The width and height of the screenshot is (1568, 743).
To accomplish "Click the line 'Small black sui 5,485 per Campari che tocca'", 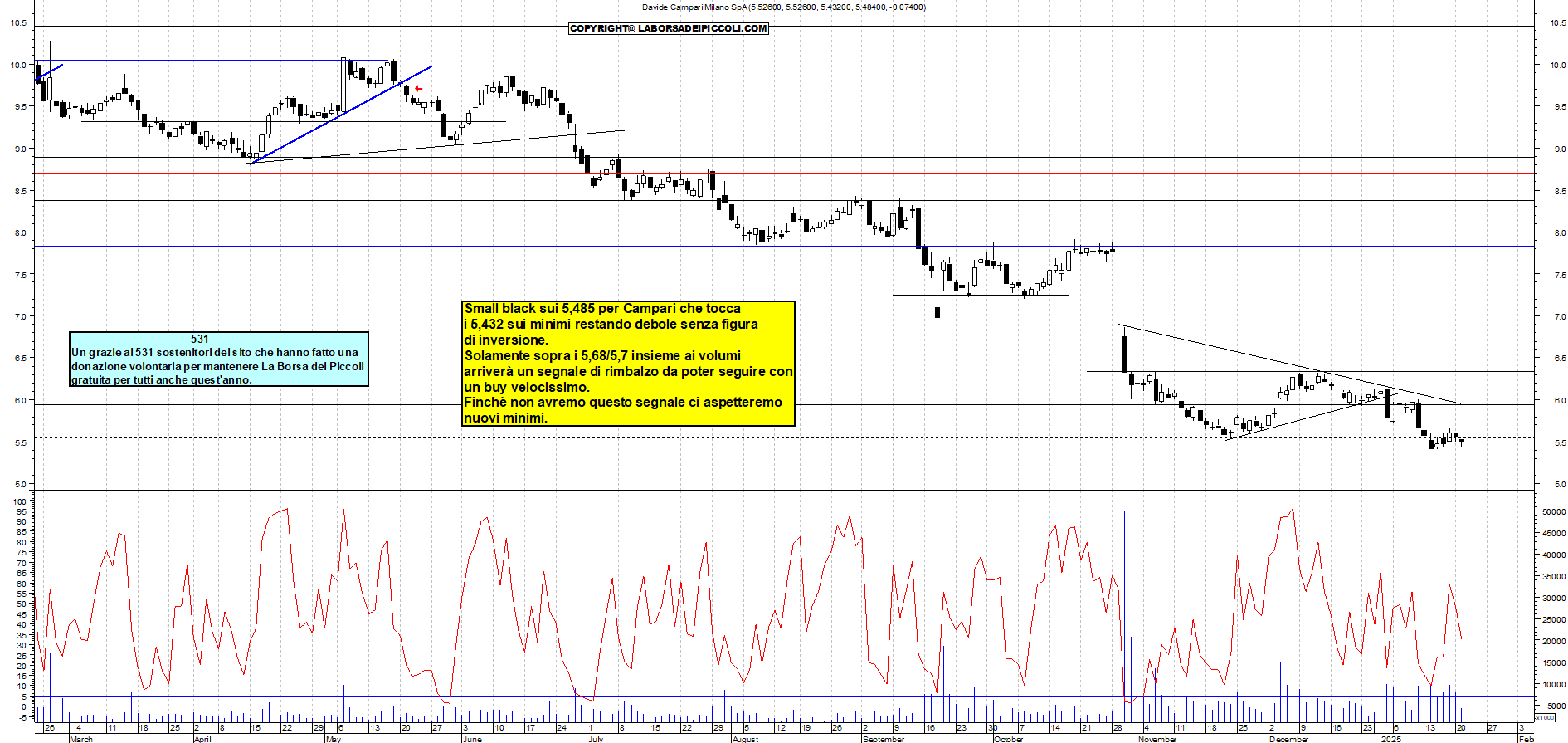I will [x=602, y=308].
